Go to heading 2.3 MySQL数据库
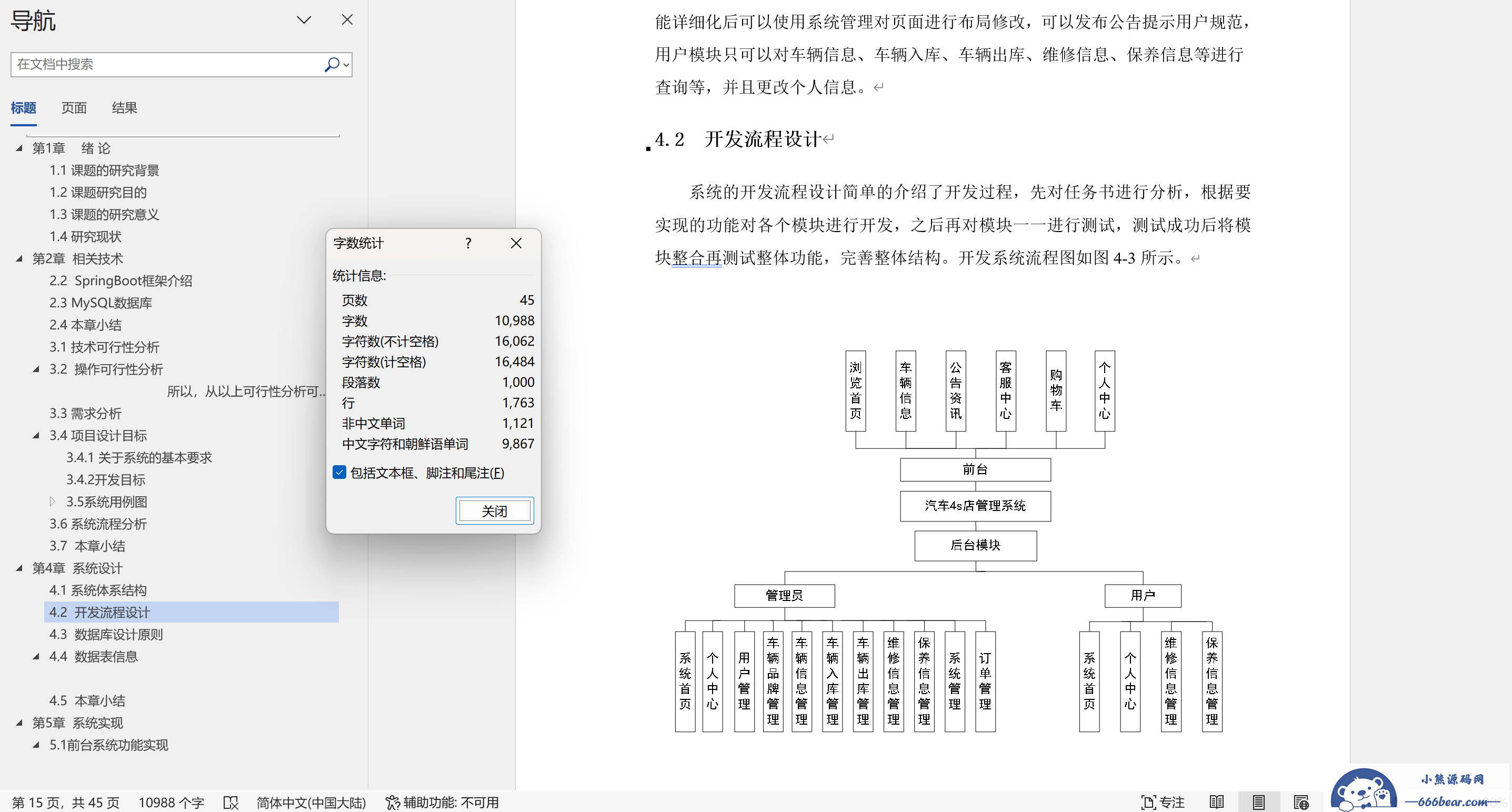1512x812 pixels. 101,303
